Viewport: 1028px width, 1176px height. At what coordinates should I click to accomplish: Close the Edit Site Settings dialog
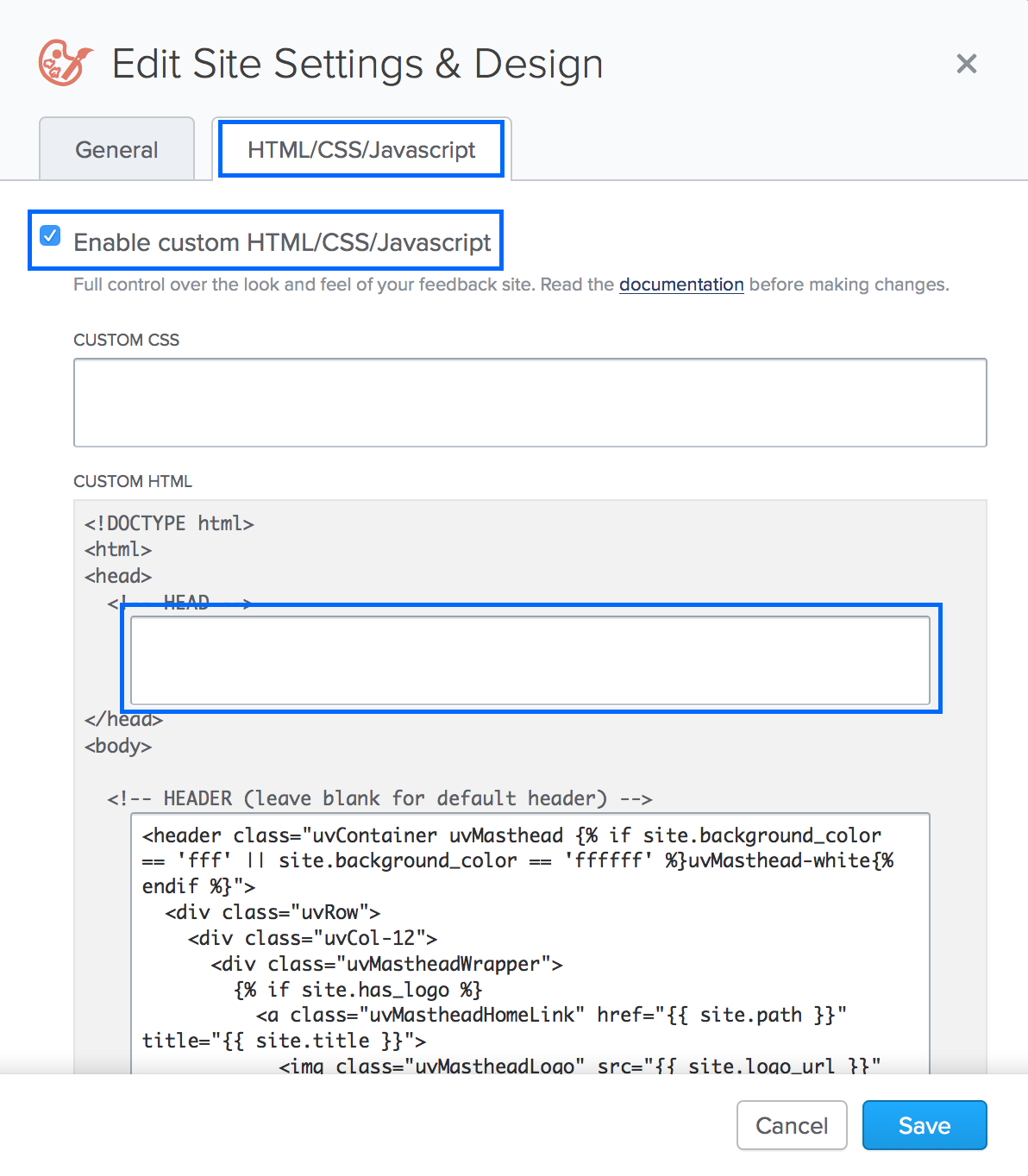coord(966,64)
